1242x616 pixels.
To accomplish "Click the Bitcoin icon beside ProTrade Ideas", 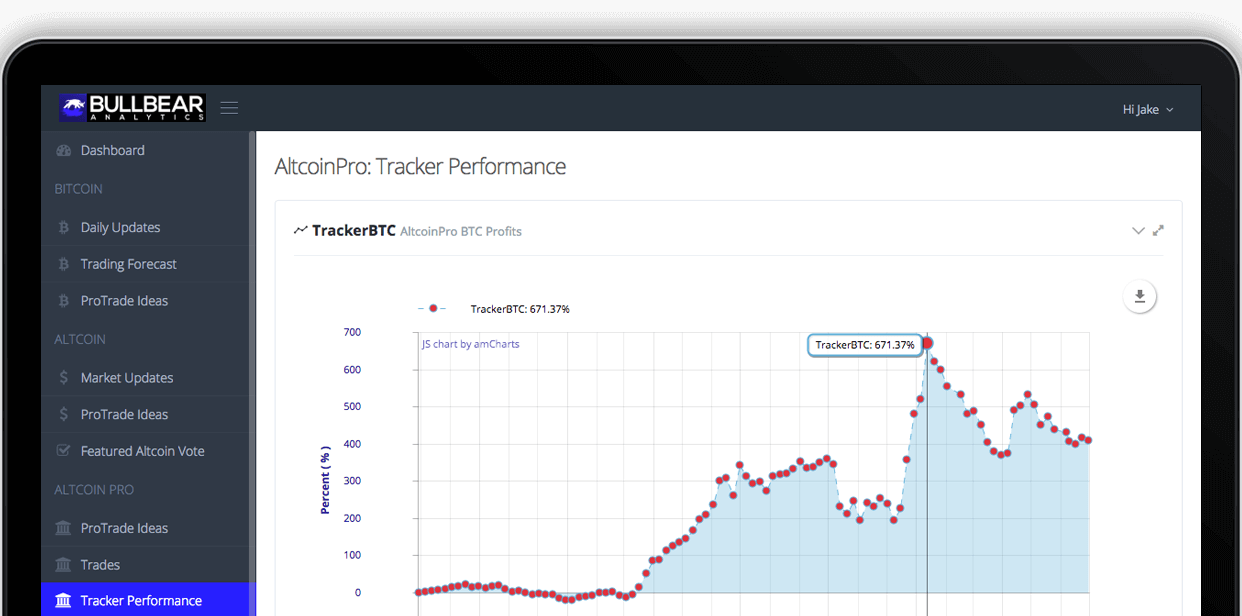I will (64, 301).
